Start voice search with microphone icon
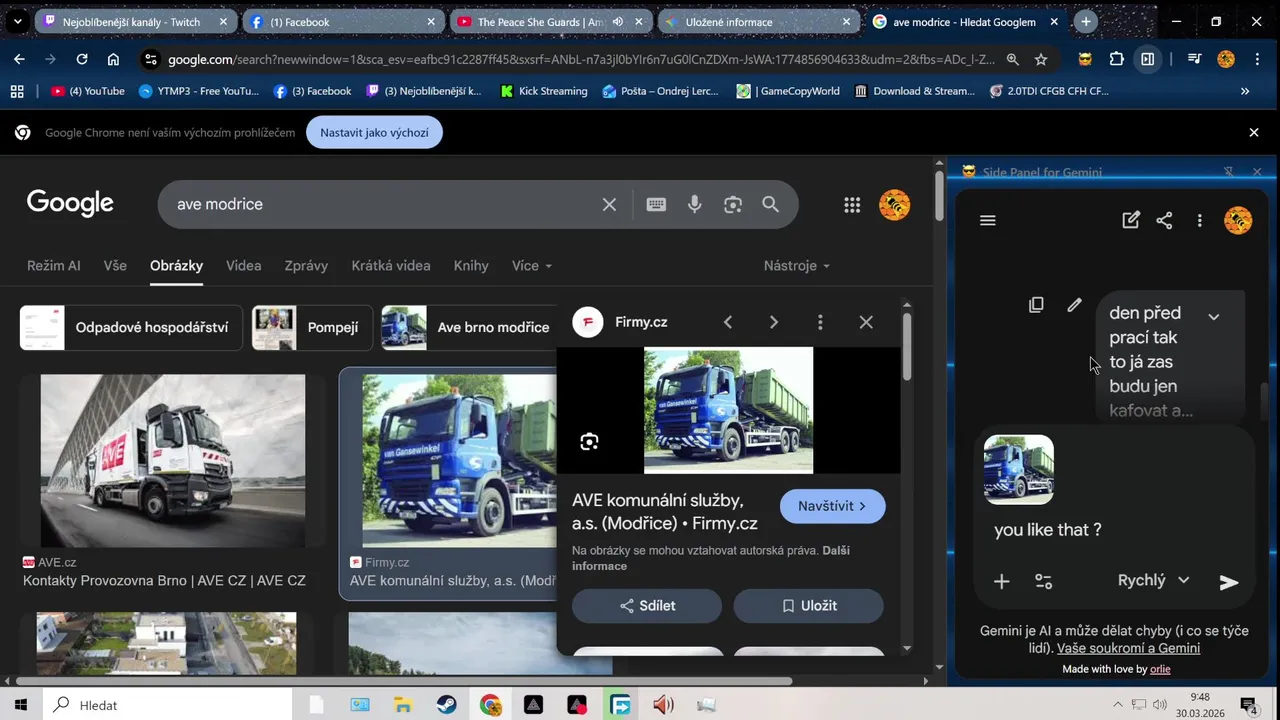Image resolution: width=1280 pixels, height=720 pixels. point(695,204)
